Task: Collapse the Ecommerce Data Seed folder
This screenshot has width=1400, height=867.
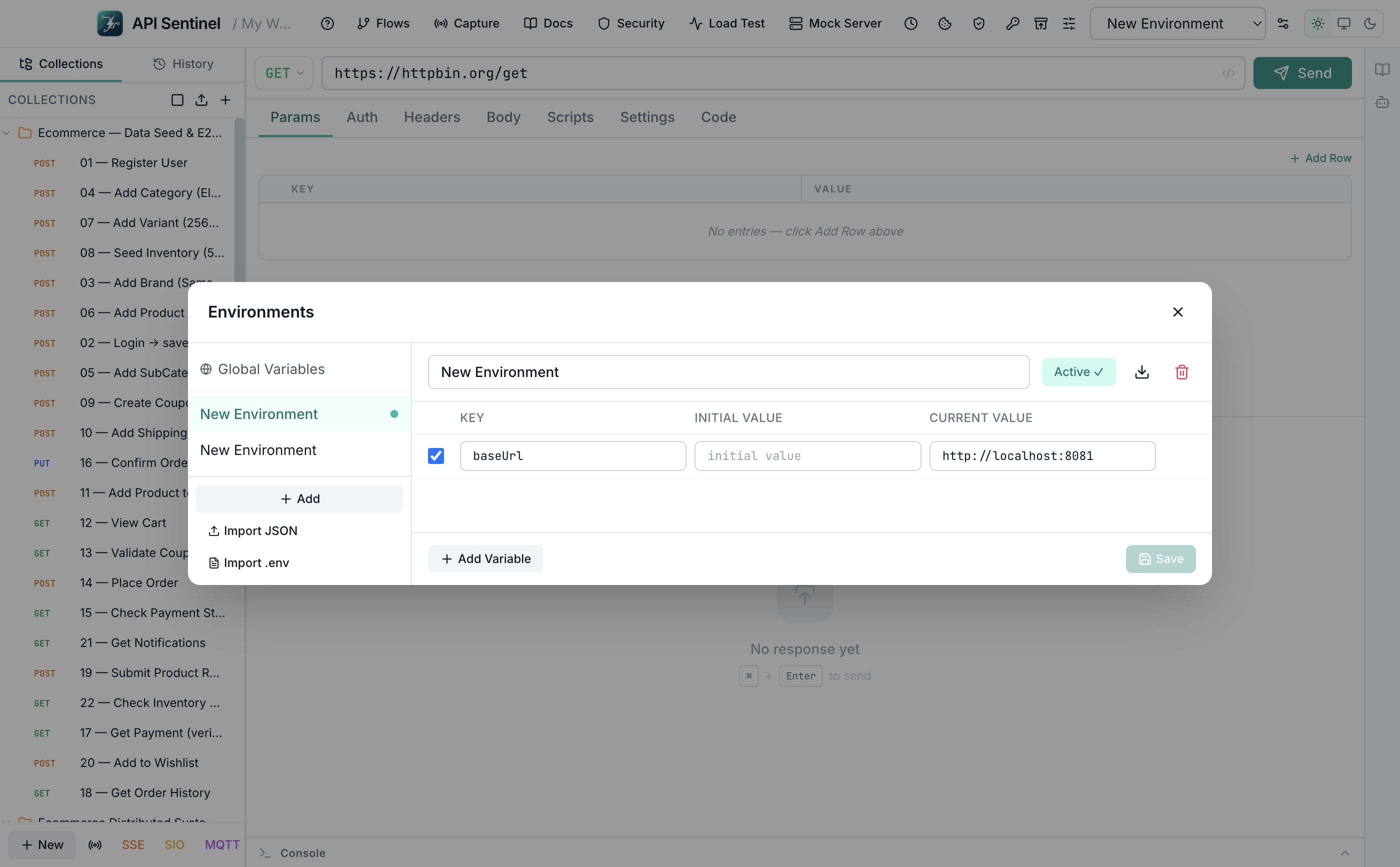Action: click(6, 133)
